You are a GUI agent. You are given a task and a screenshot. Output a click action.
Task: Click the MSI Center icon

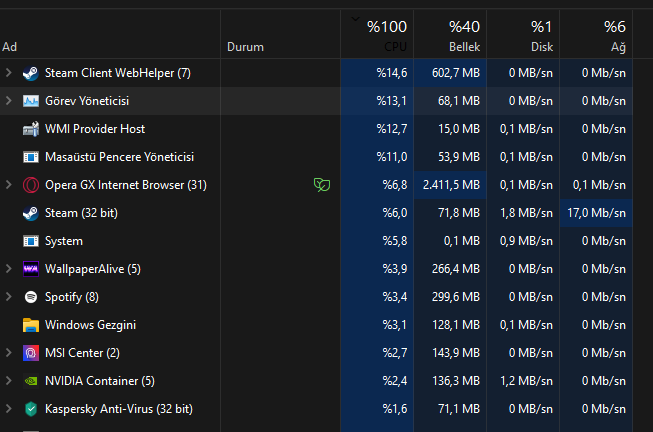(31, 353)
